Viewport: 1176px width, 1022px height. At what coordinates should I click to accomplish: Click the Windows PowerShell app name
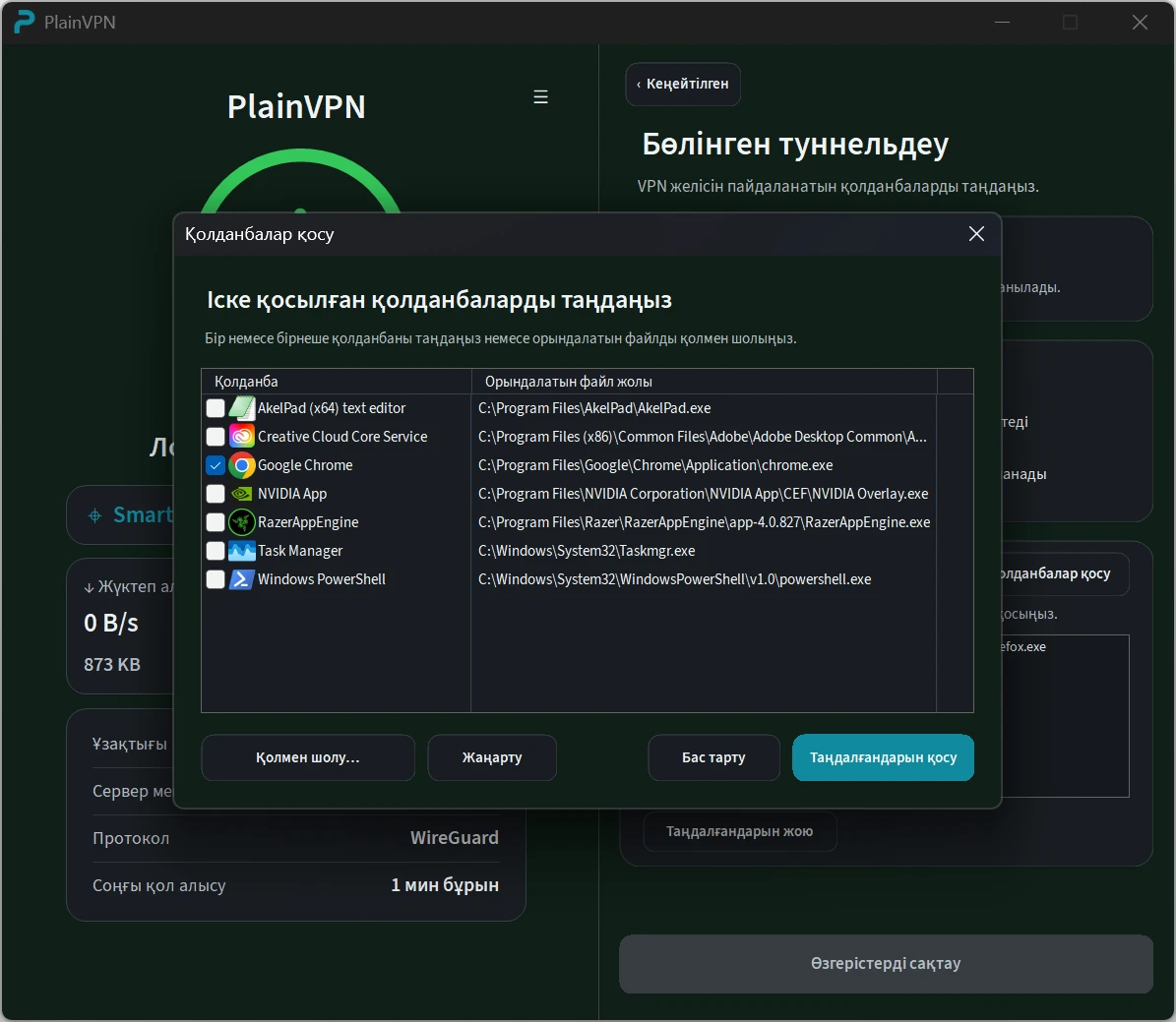click(322, 578)
